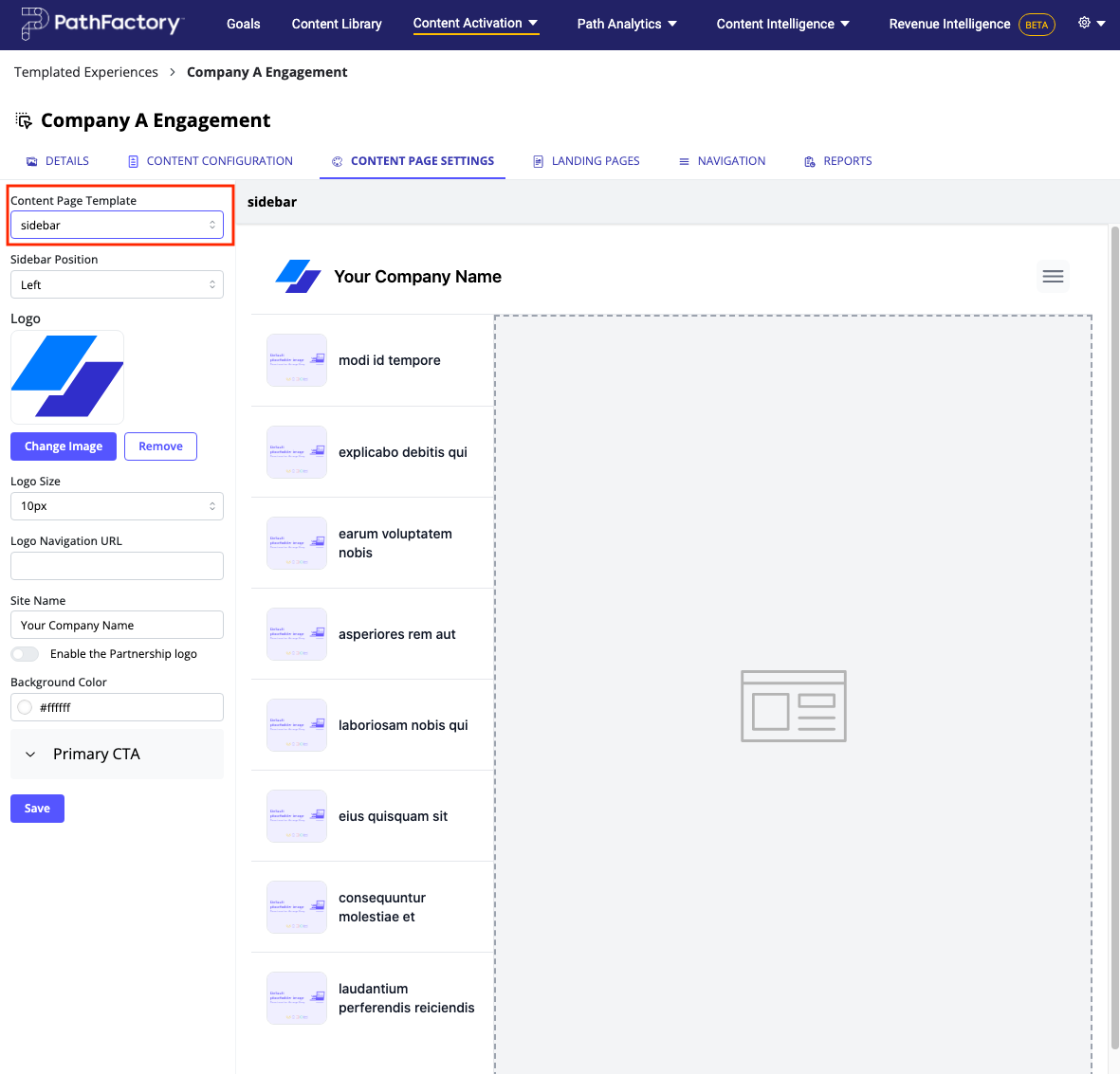This screenshot has height=1074, width=1120.
Task: Click the Save button
Action: tap(36, 808)
